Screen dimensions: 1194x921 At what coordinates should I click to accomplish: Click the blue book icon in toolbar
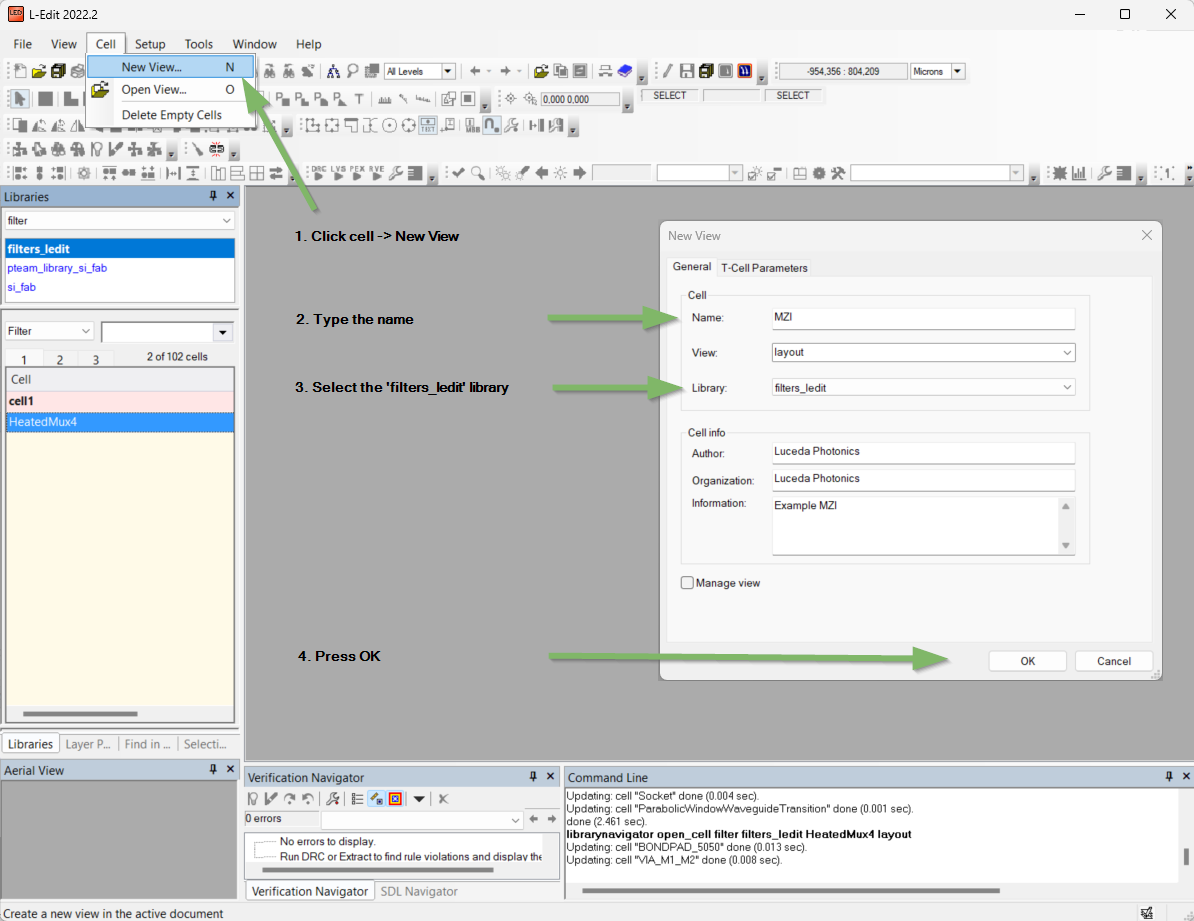click(625, 71)
